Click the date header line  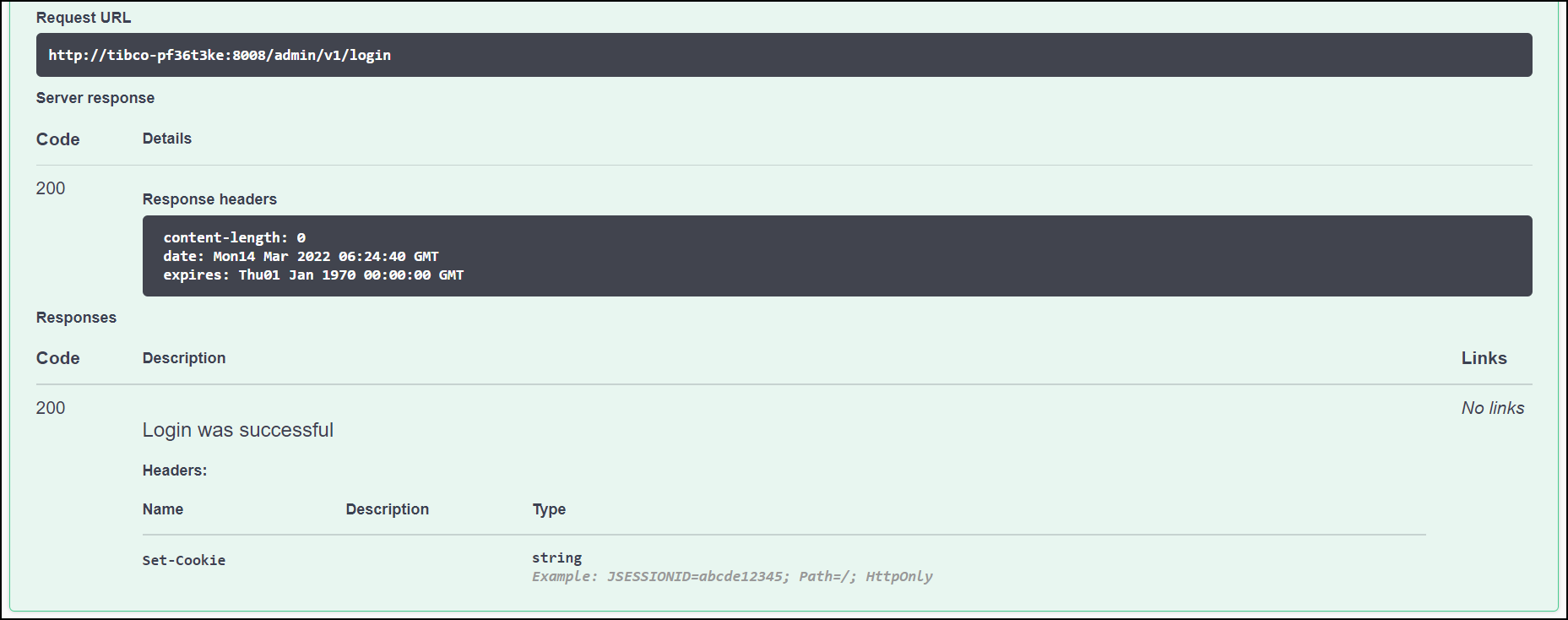point(301,257)
